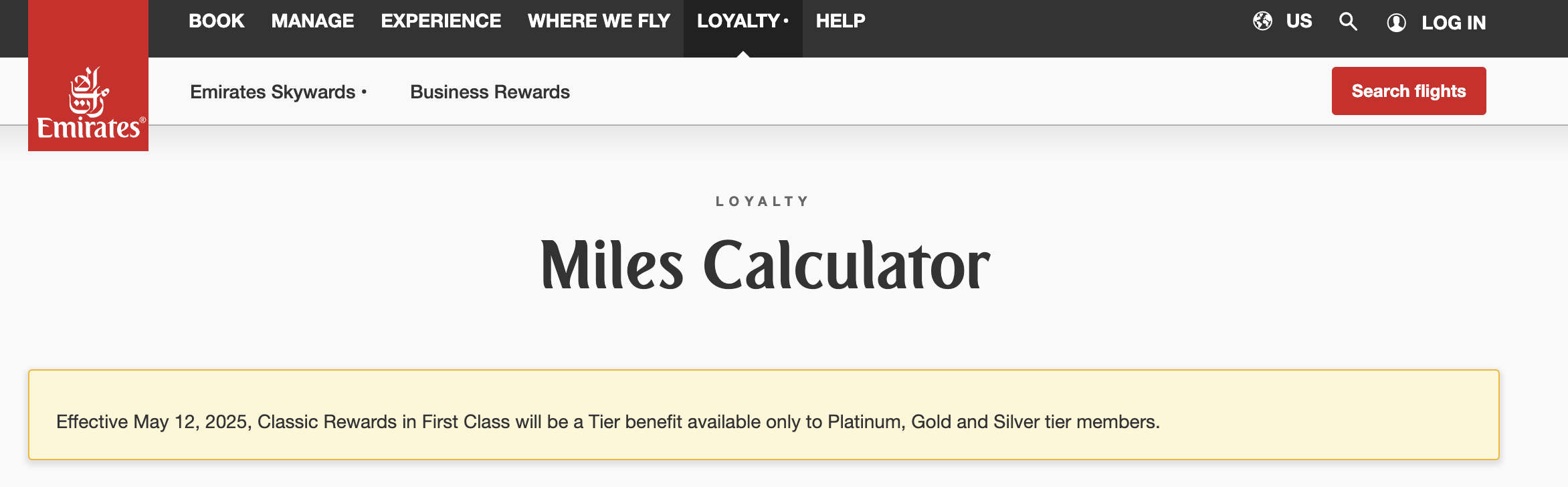Screen dimensions: 1568x487
Task: Click the Miles Calculator heading
Action: tap(765, 266)
